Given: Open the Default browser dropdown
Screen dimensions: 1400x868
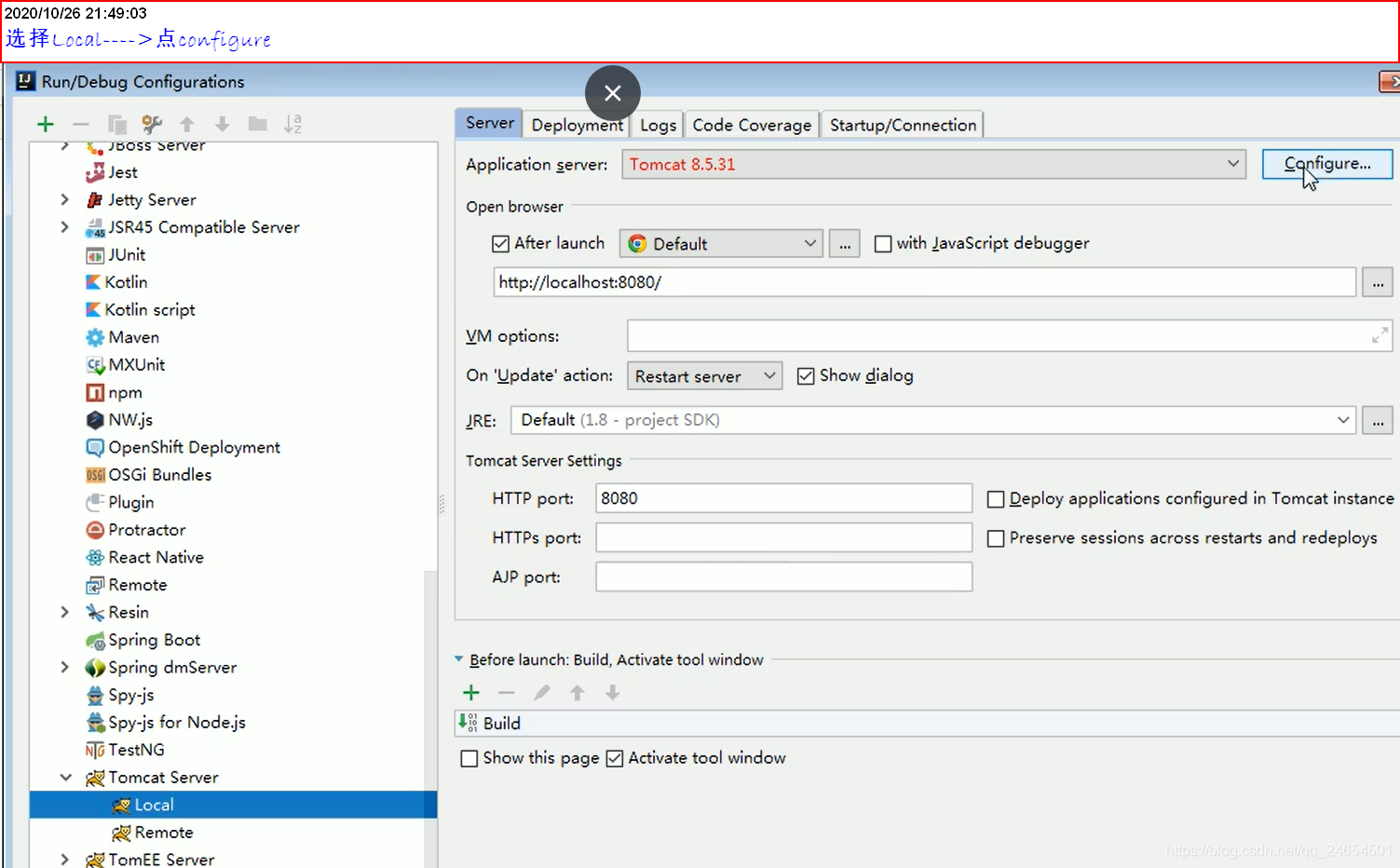Looking at the screenshot, I should (x=721, y=244).
